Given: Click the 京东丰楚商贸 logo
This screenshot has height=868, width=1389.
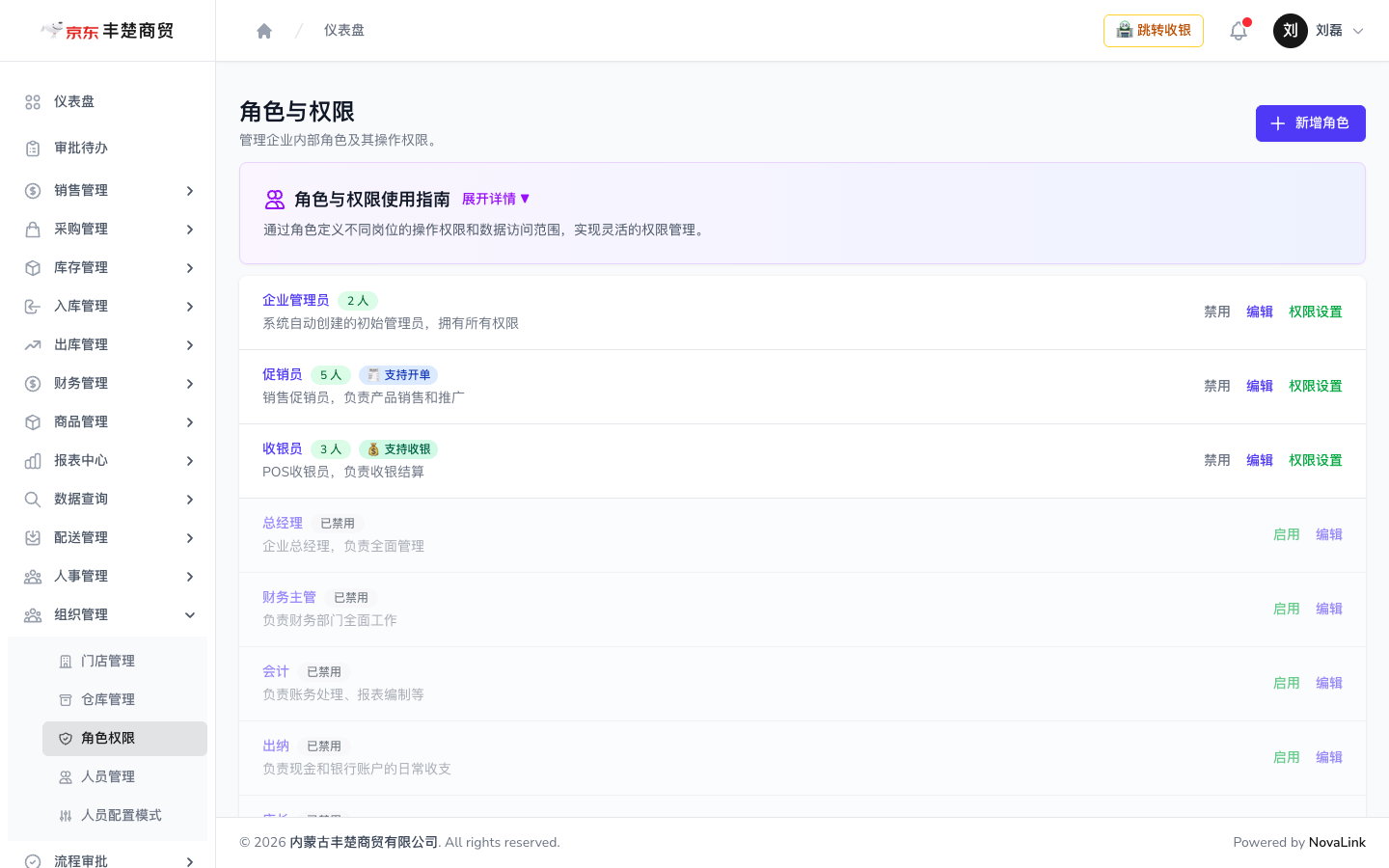Looking at the screenshot, I should [x=107, y=31].
